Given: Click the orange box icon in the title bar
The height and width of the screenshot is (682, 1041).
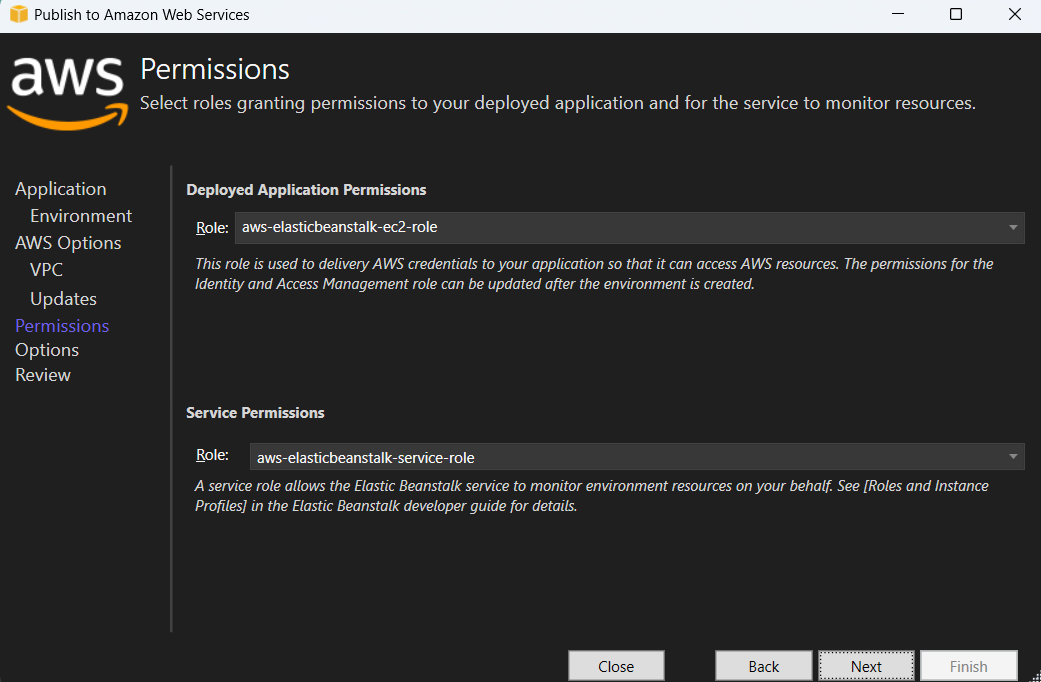Looking at the screenshot, I should 19,14.
